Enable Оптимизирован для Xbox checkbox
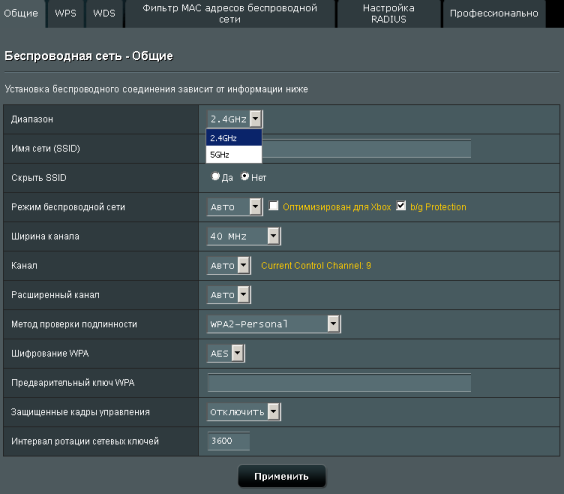Screen dimensions: 564x494 (x=273, y=206)
